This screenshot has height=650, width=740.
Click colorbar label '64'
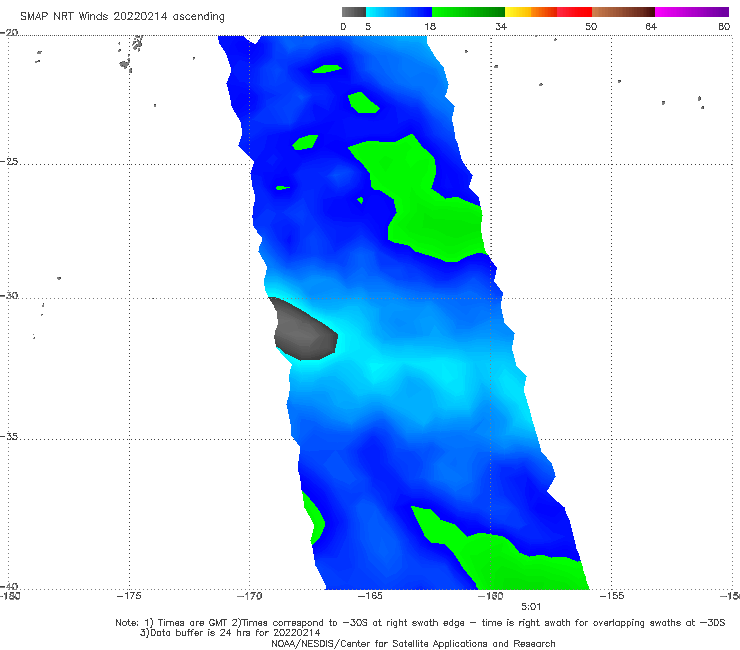651,27
